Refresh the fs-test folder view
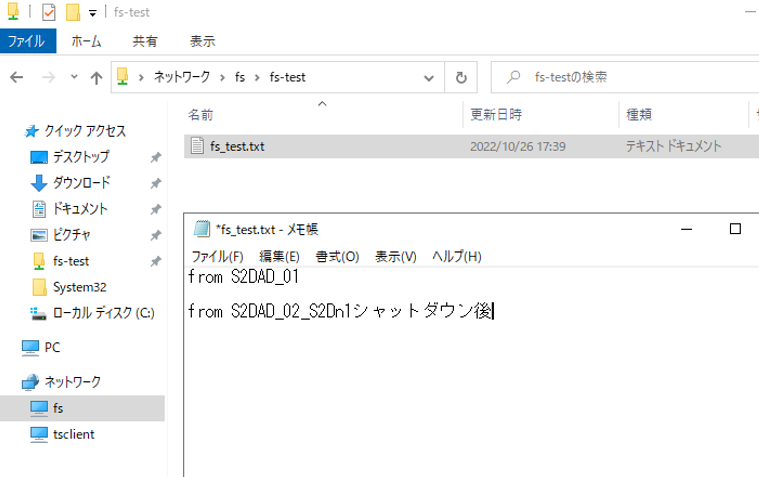Viewport: 759px width, 477px height. click(461, 77)
